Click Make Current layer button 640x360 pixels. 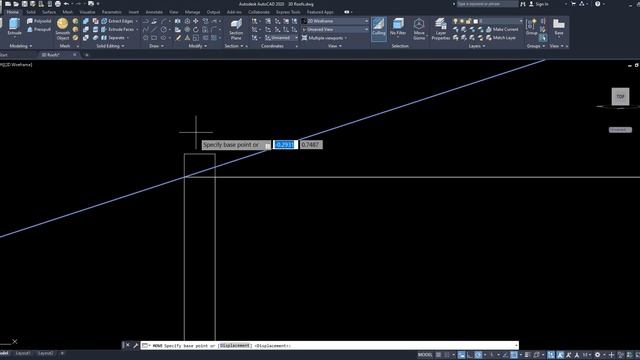502,29
